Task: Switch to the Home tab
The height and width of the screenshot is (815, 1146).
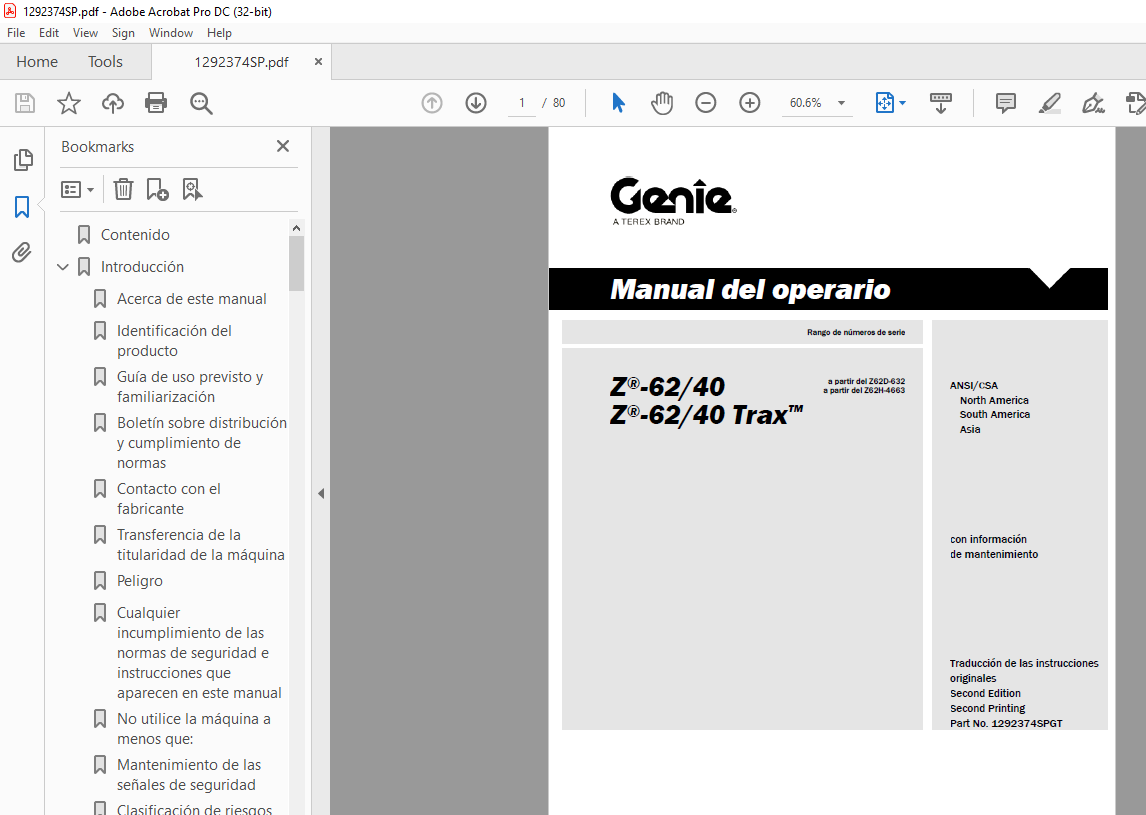Action: point(37,62)
